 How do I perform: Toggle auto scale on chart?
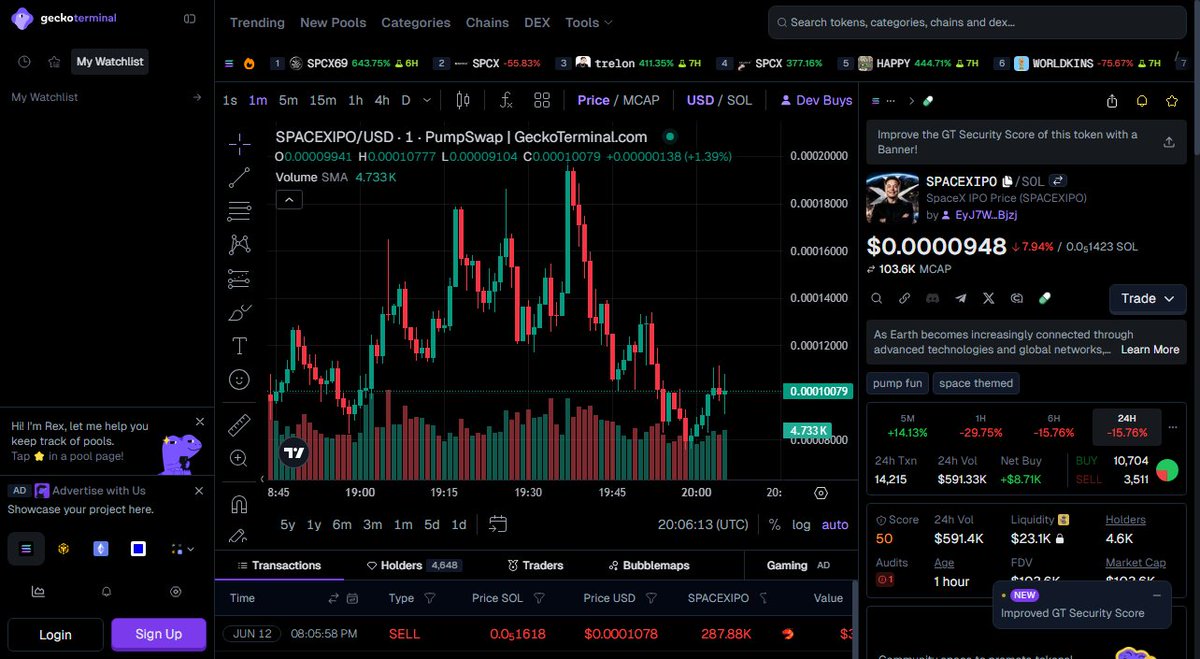click(x=835, y=524)
